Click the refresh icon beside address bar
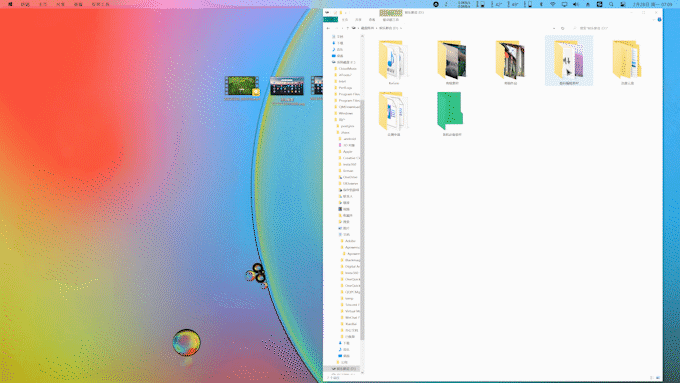The height and width of the screenshot is (383, 680). (562, 28)
